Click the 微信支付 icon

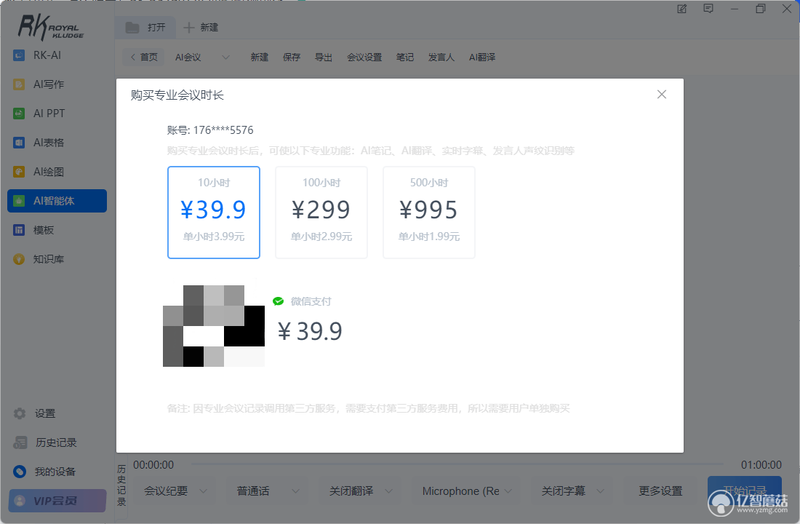click(278, 302)
